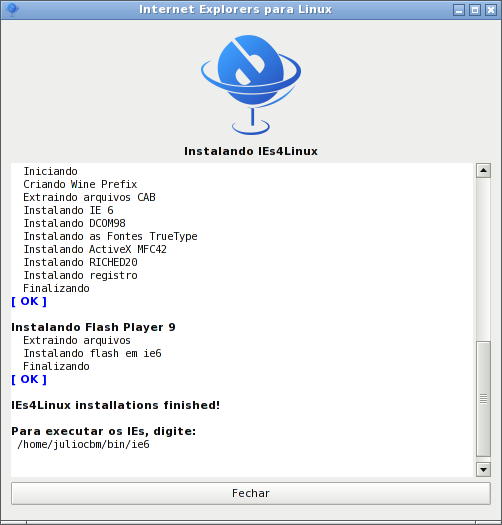Click the 'Extraindo arquivos' Flash line
Viewport: 502px width, 525px height.
tap(77, 341)
